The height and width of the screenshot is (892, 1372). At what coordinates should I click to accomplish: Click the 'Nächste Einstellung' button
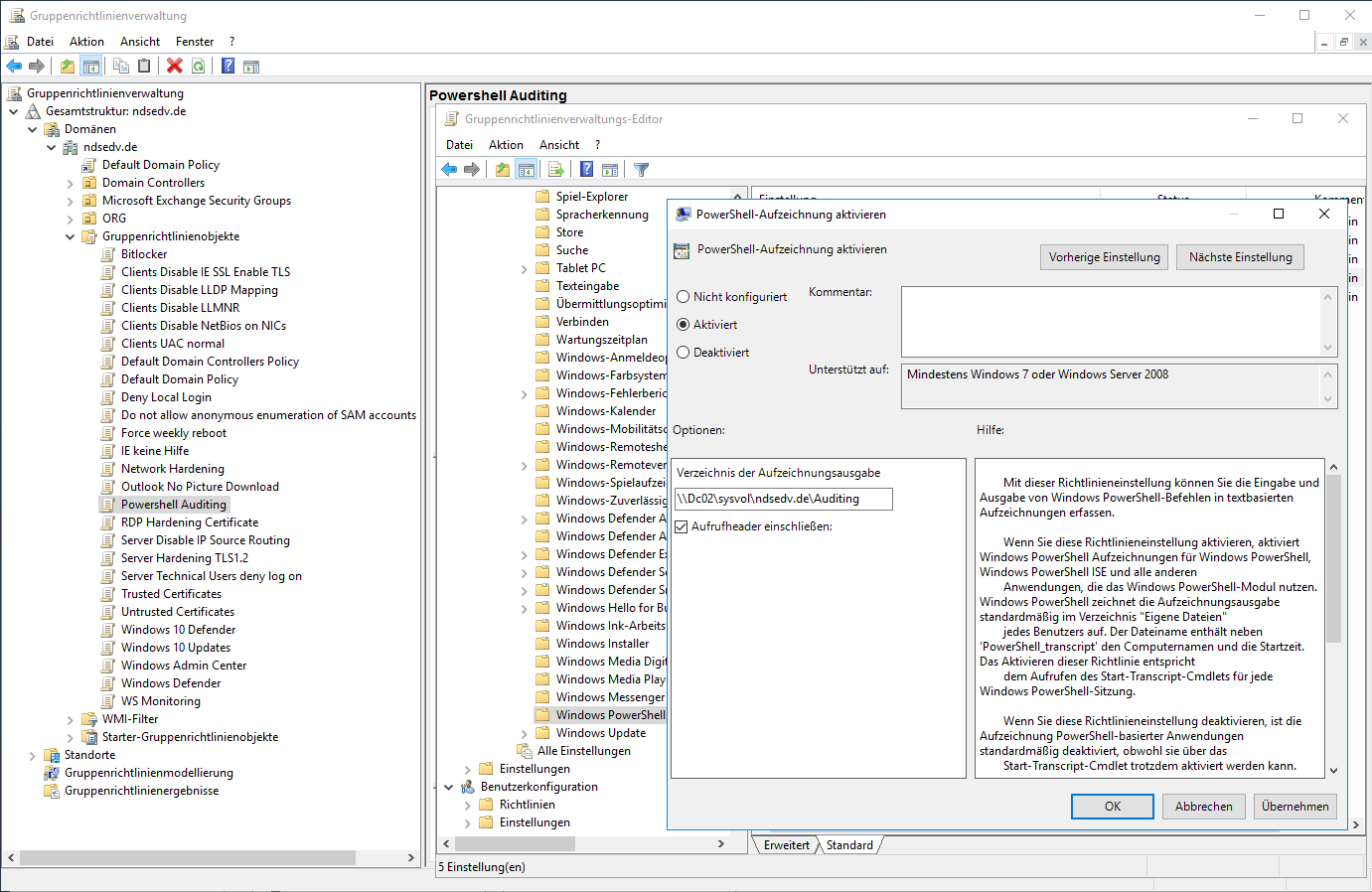[x=1240, y=257]
